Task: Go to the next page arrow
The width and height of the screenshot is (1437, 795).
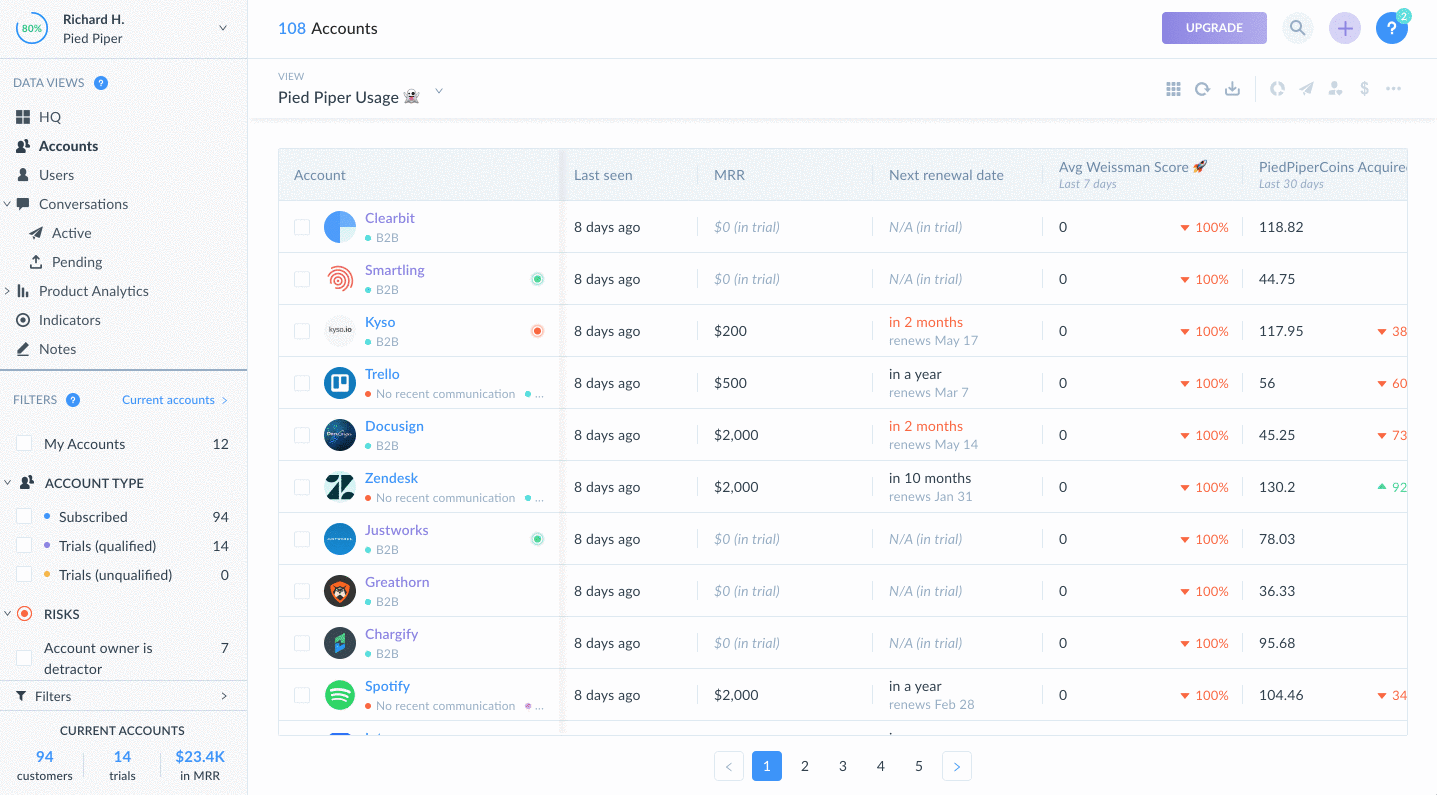Action: [957, 766]
